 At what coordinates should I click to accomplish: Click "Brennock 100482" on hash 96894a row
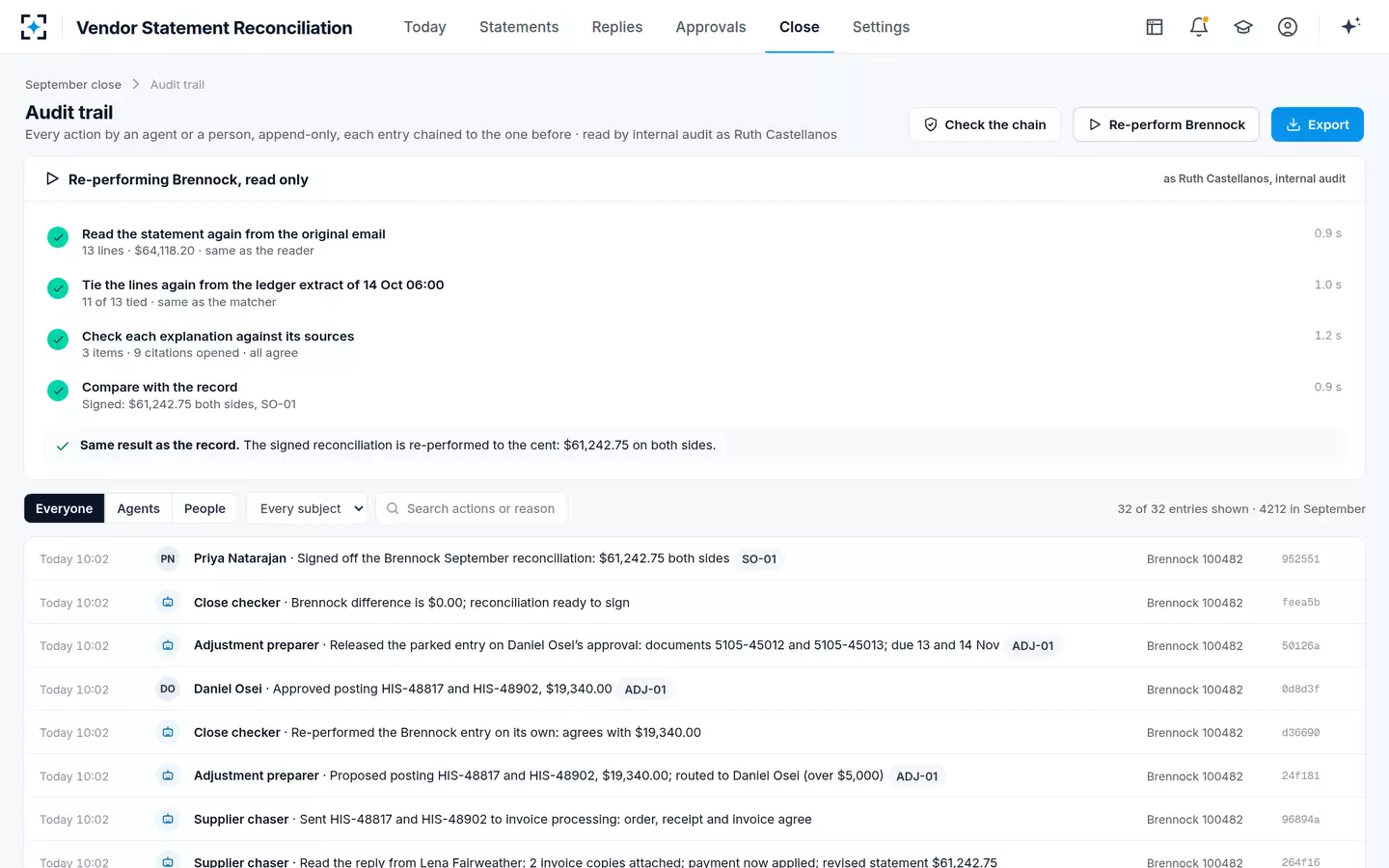click(1194, 820)
